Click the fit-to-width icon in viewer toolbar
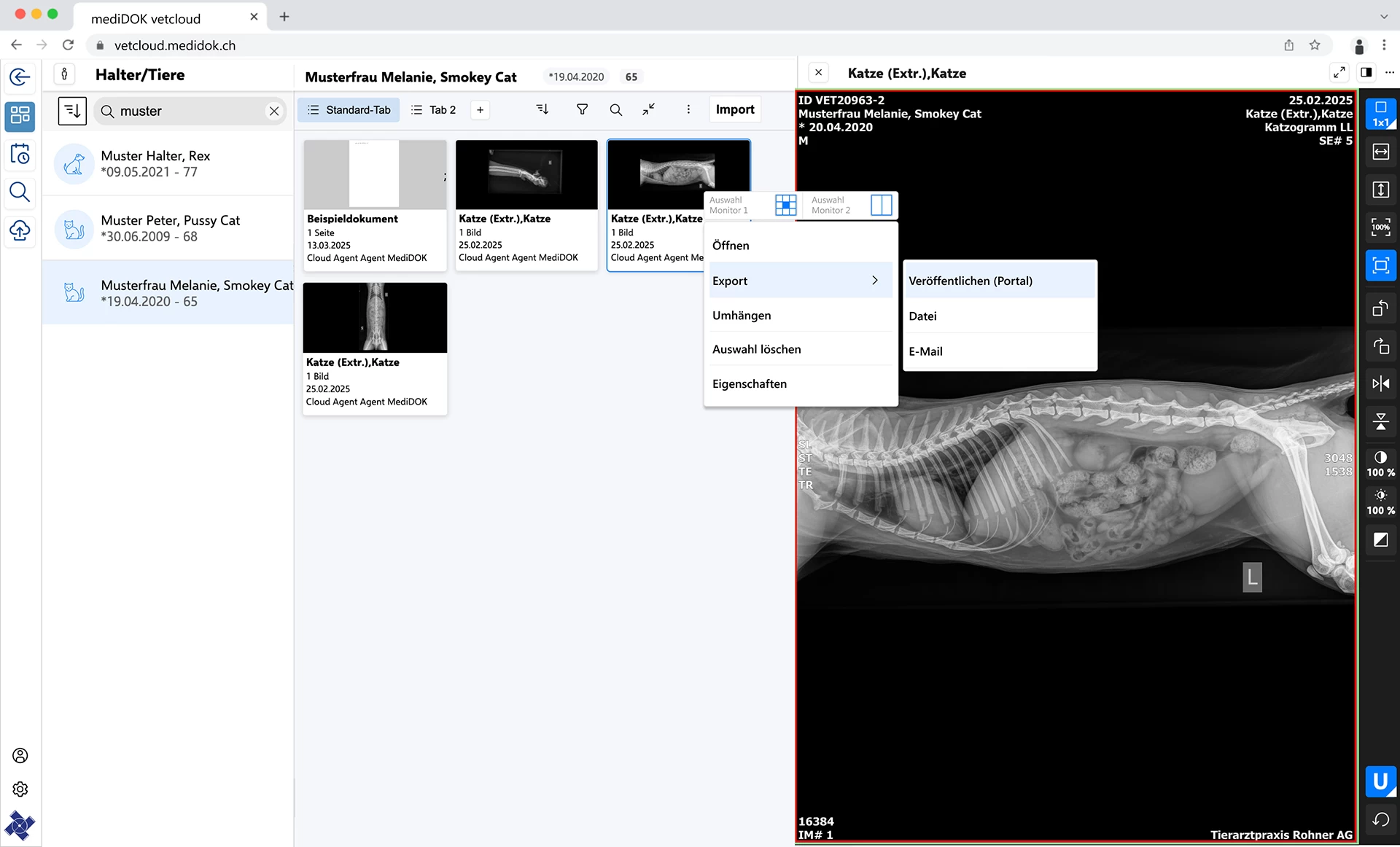The image size is (1400, 847). (1380, 152)
